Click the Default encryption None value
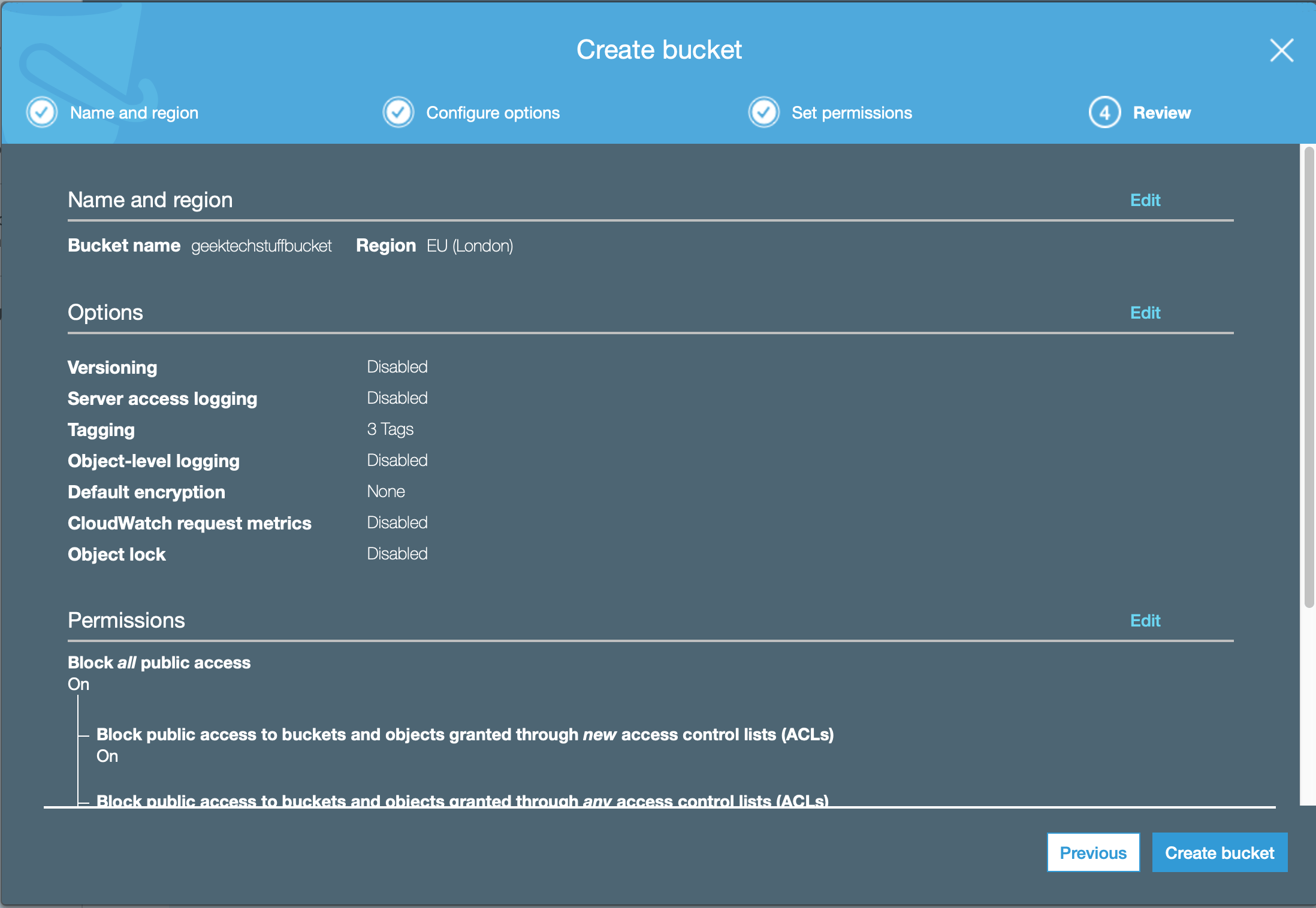The height and width of the screenshot is (908, 1316). (385, 491)
